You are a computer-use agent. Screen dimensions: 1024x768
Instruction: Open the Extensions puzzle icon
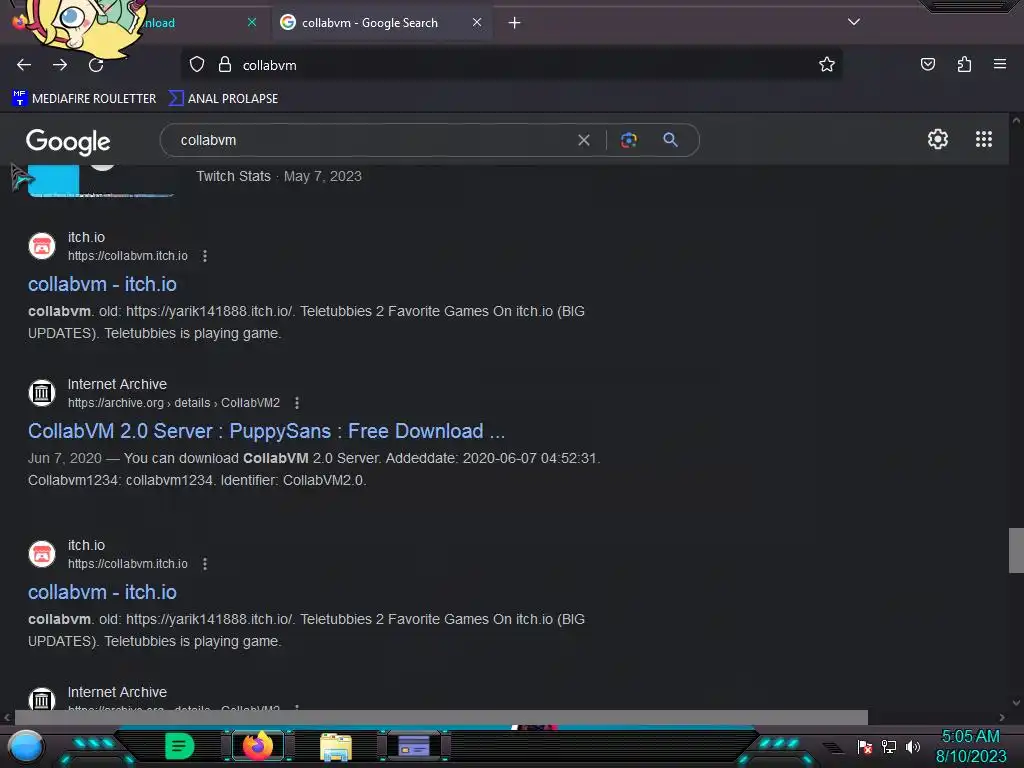point(964,65)
